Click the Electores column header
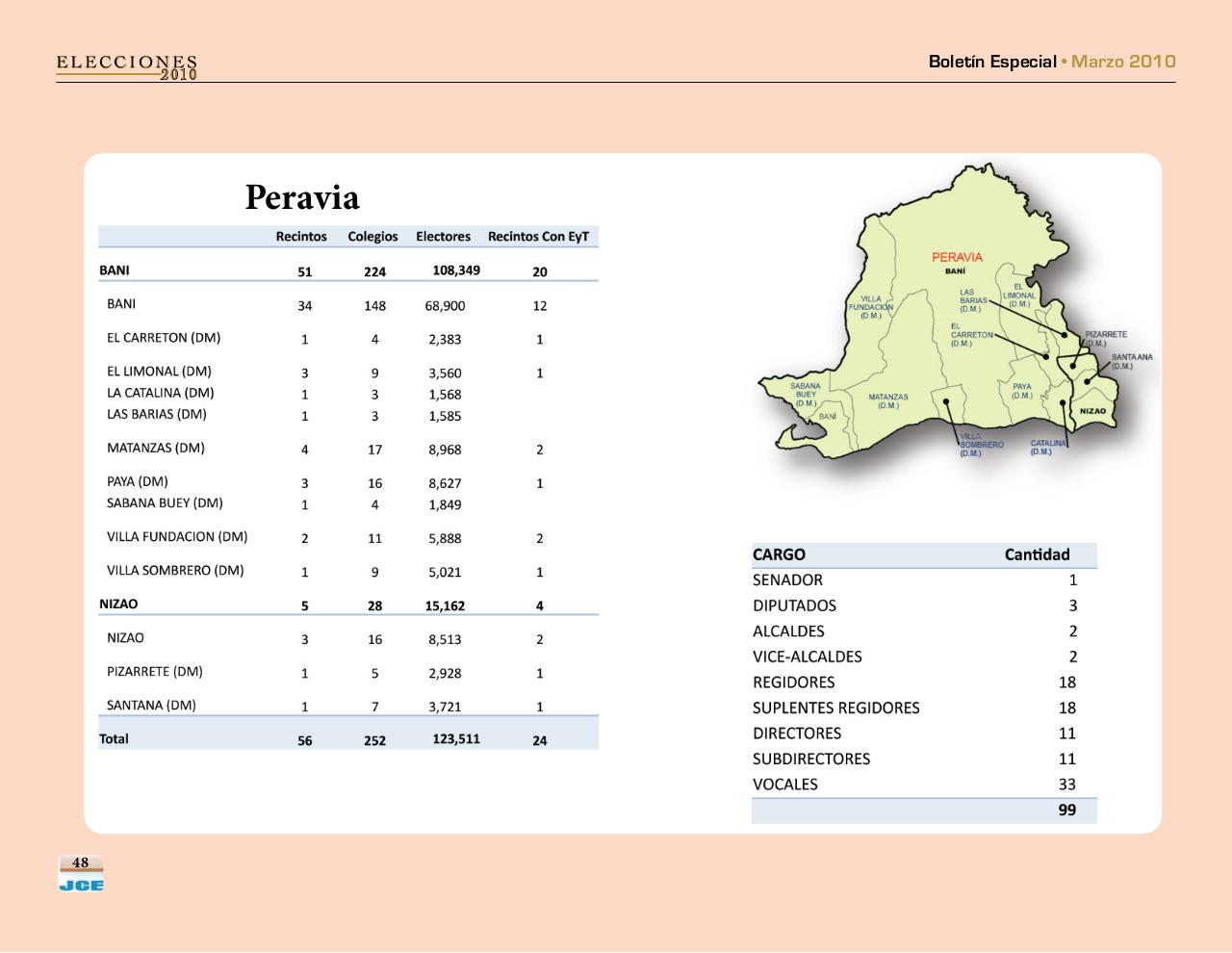The height and width of the screenshot is (953, 1232). [443, 237]
